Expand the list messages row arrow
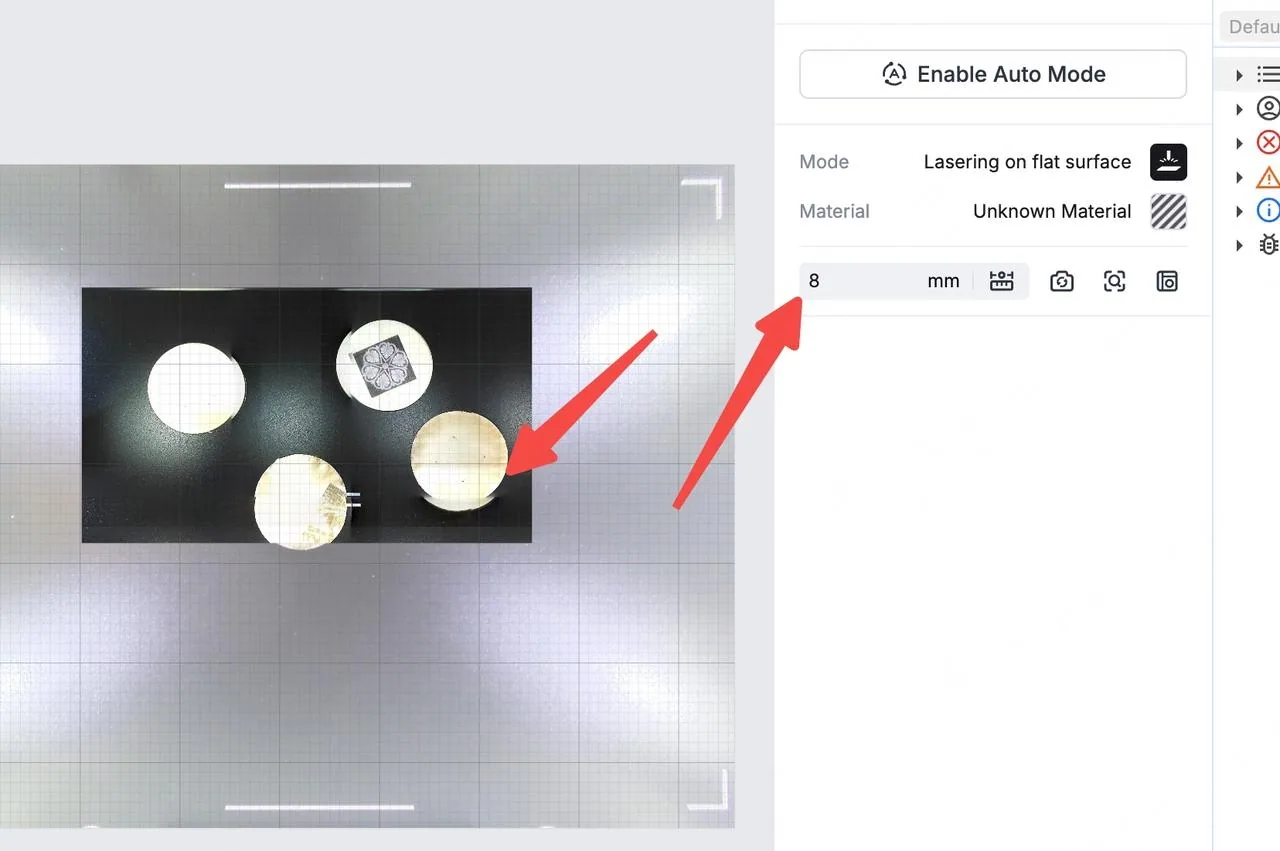Image resolution: width=1280 pixels, height=851 pixels. (x=1239, y=75)
